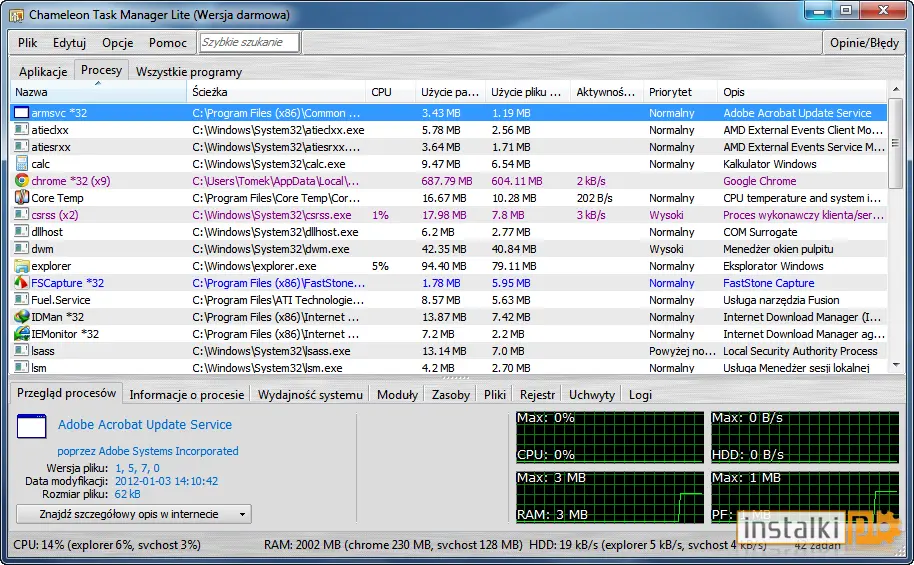914x565 pixels.
Task: Click the lsass process icon
Action: tap(22, 350)
